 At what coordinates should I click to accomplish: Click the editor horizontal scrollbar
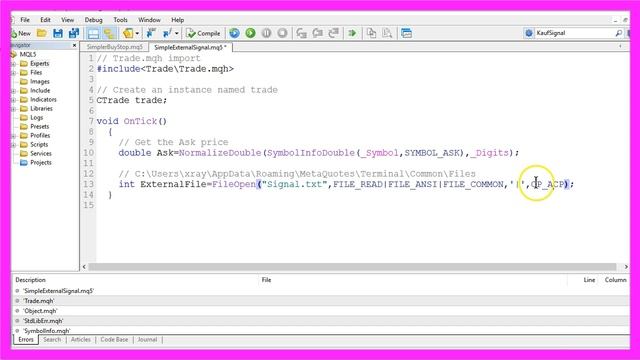point(352,267)
